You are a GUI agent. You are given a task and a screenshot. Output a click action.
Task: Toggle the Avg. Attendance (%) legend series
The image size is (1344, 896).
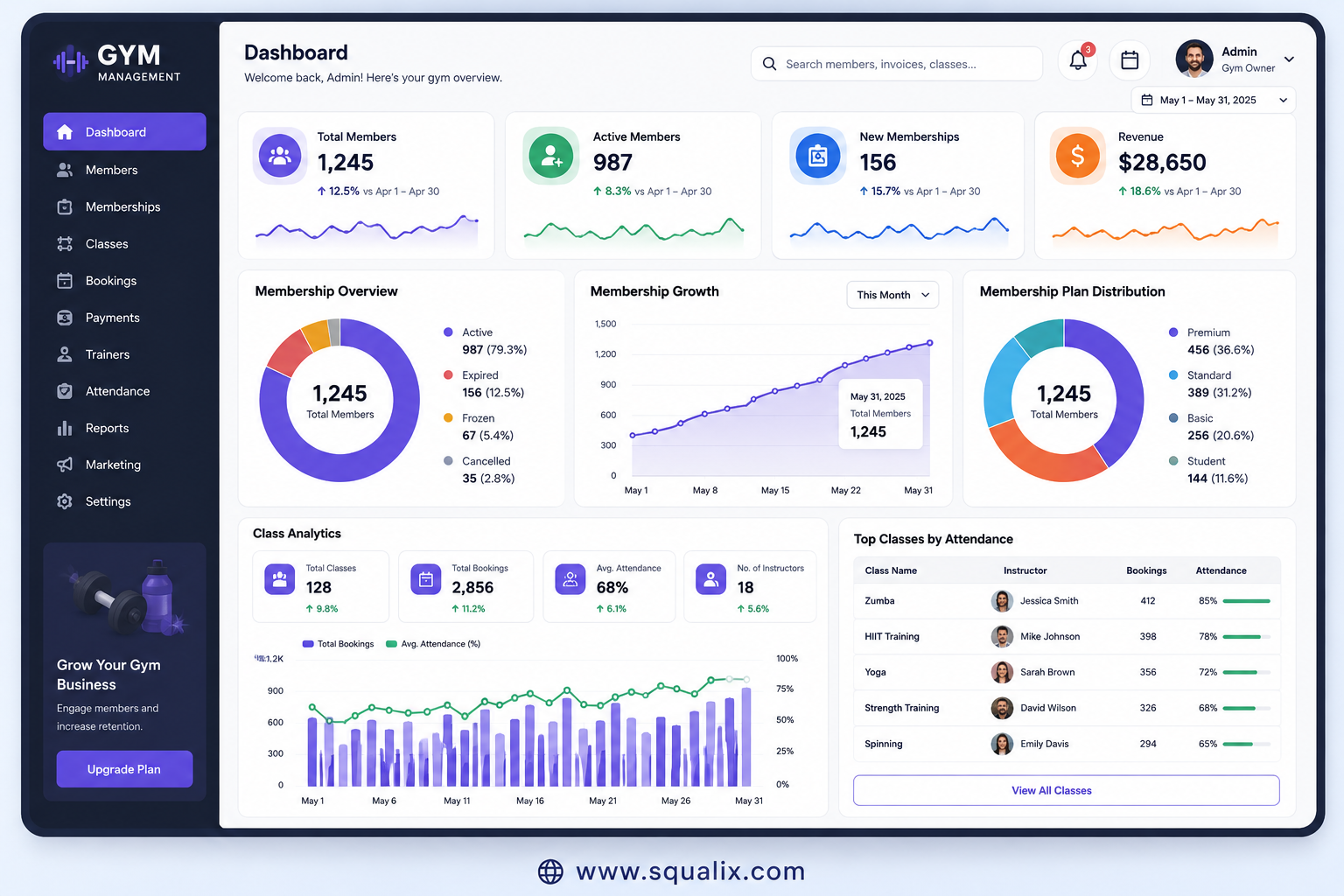(x=433, y=644)
